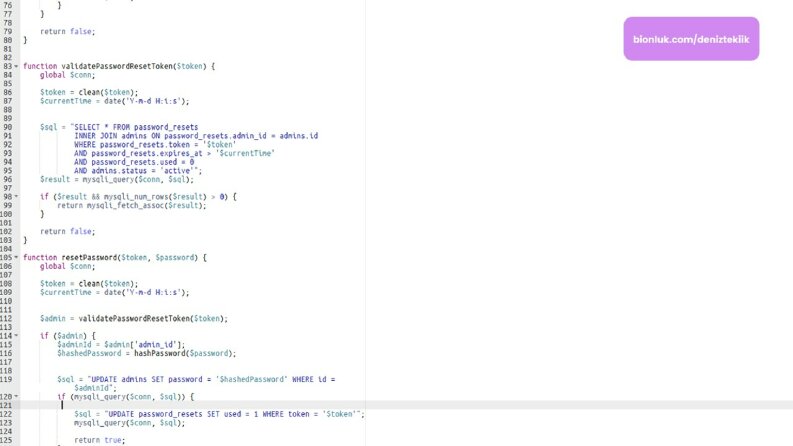This screenshot has width=793, height=446.
Task: Click '$hashedPassword = hashPassword($password);' line
Action: pos(147,353)
